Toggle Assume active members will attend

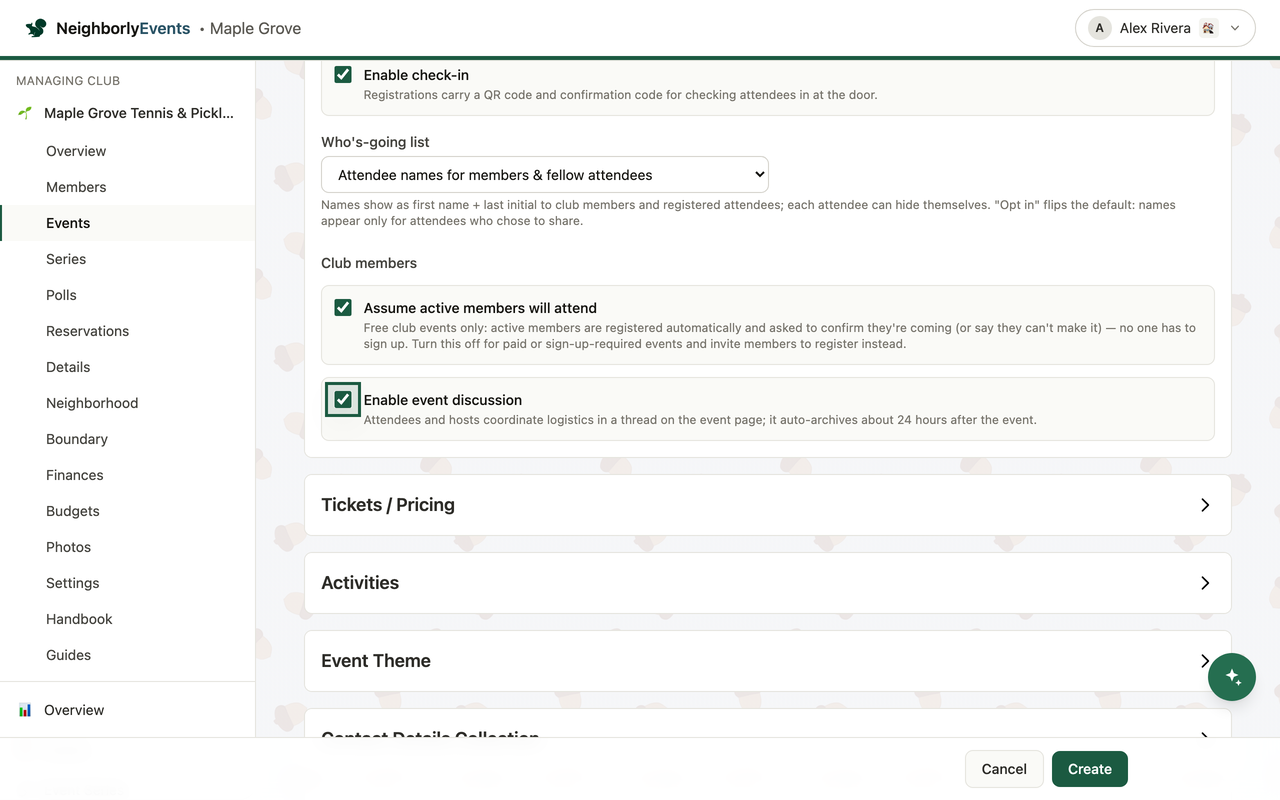343,307
